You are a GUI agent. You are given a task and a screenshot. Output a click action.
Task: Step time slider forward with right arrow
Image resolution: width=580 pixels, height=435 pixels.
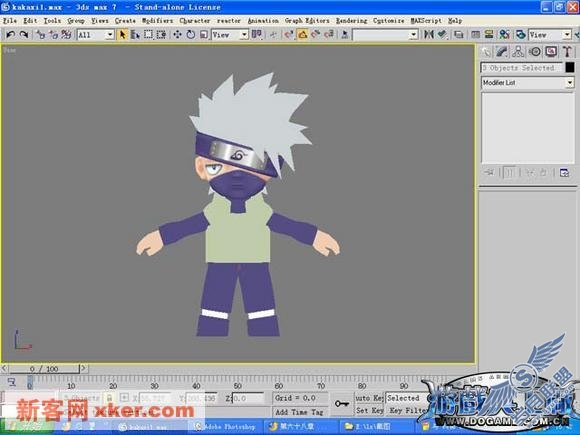(x=84, y=368)
